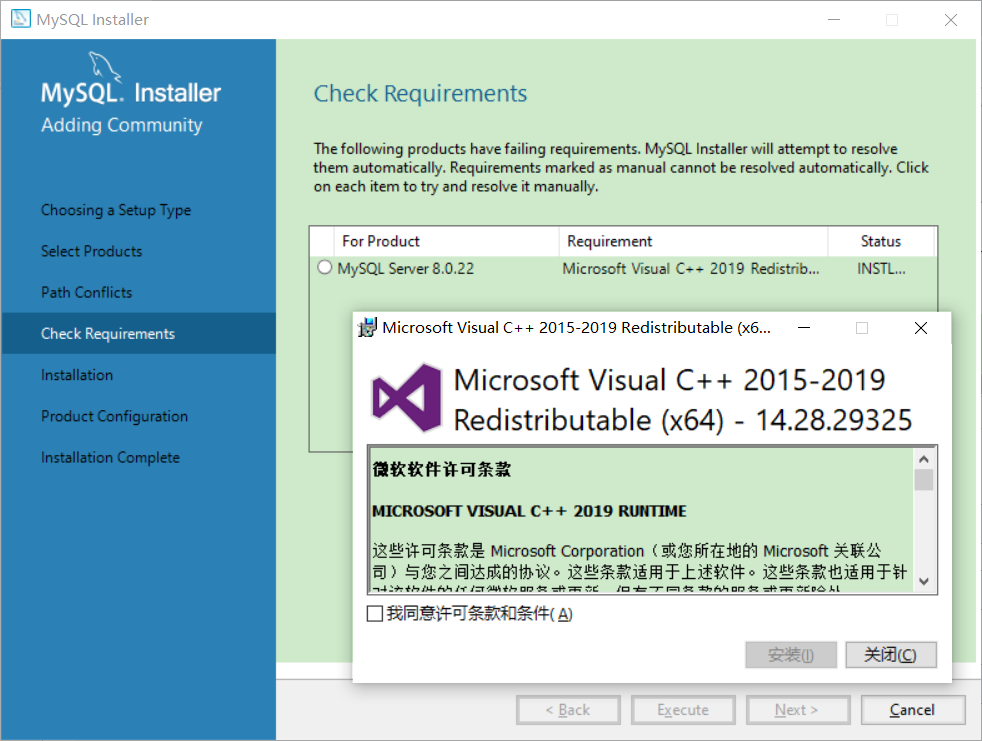Viewport: 982px width, 741px height.
Task: Click the MySQL Server 8.0.22 row text
Action: 406,269
